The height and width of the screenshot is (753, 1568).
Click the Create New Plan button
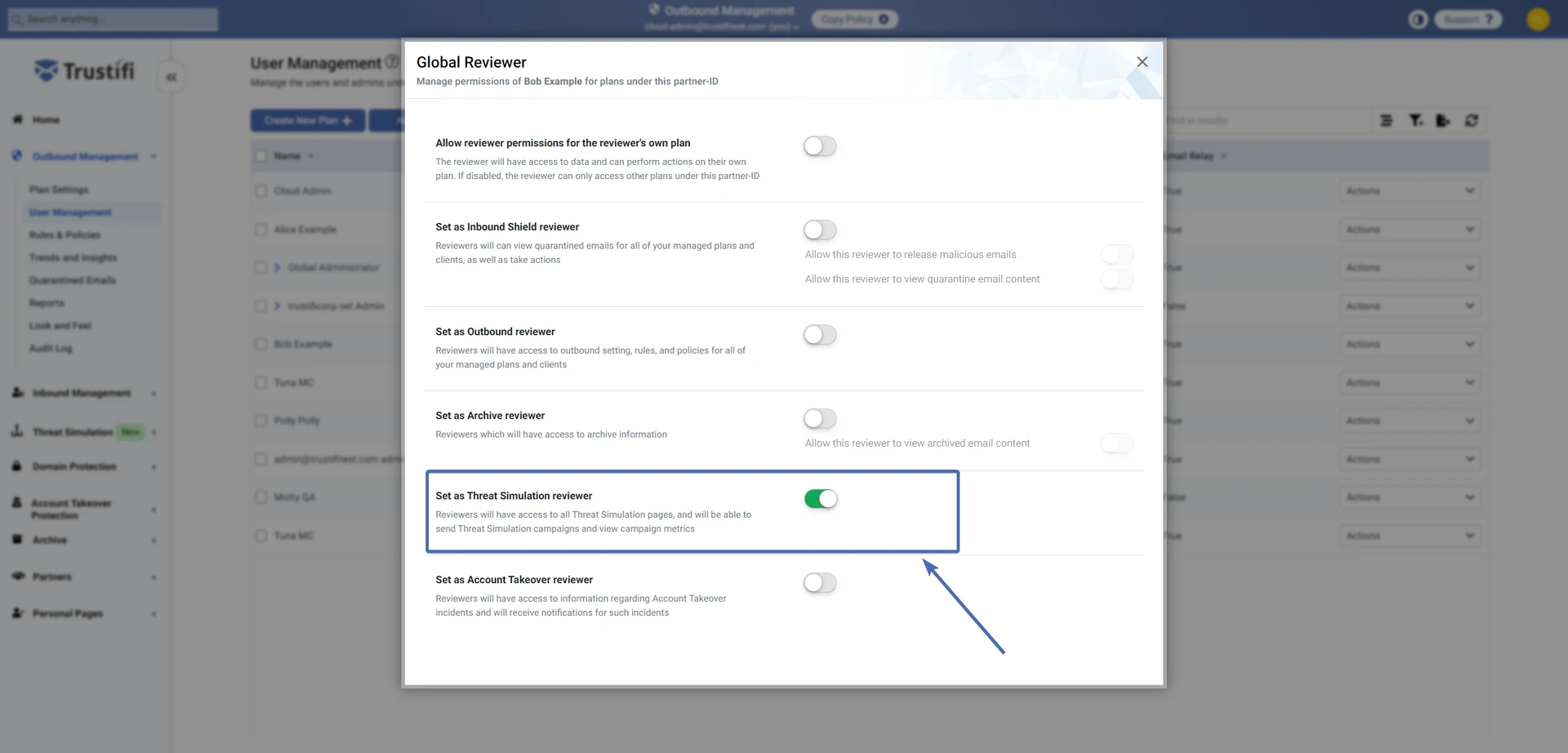pos(307,121)
